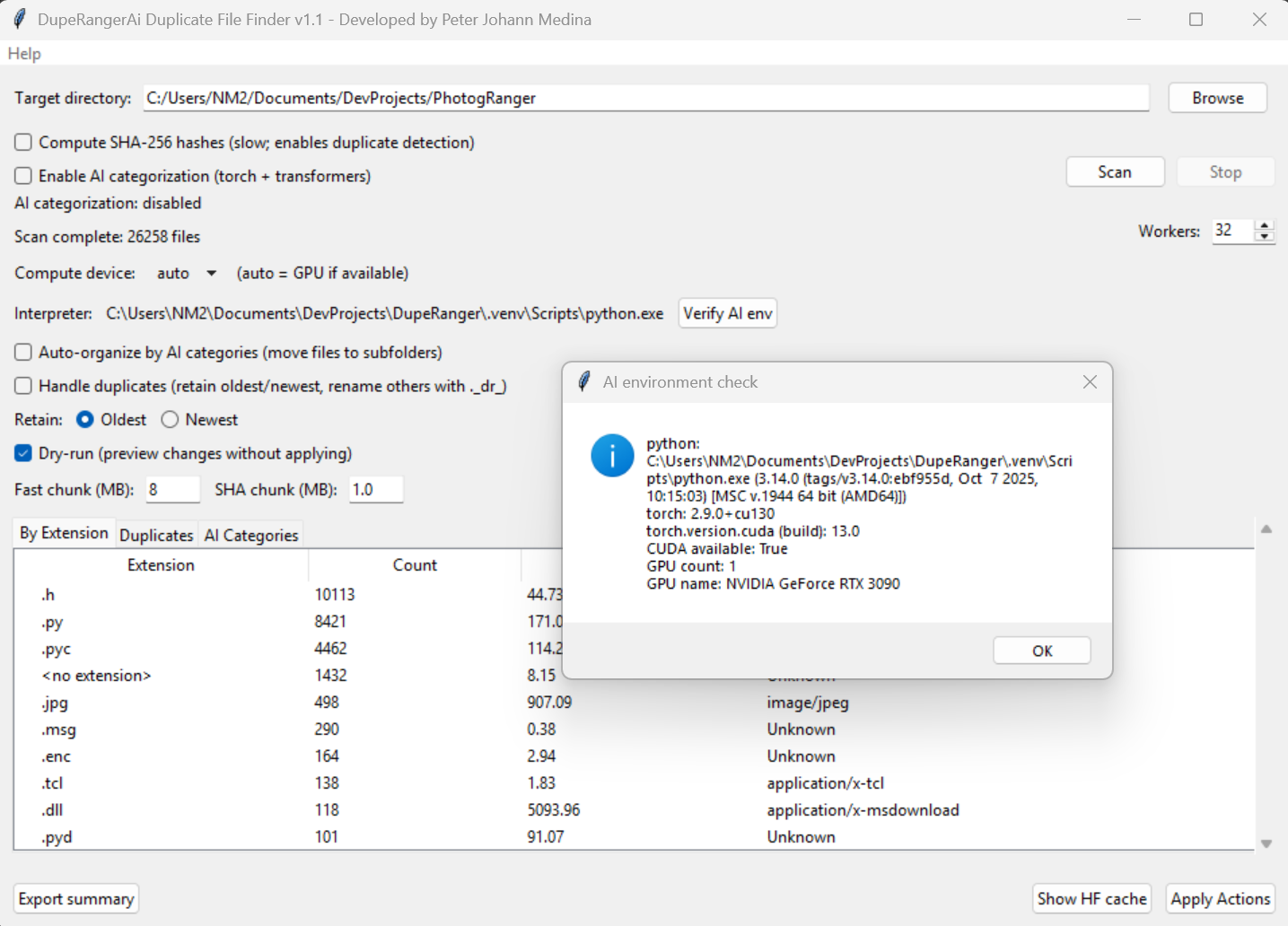Click the feather icon on the AI environment check dialog
The image size is (1288, 926).
coord(584,381)
